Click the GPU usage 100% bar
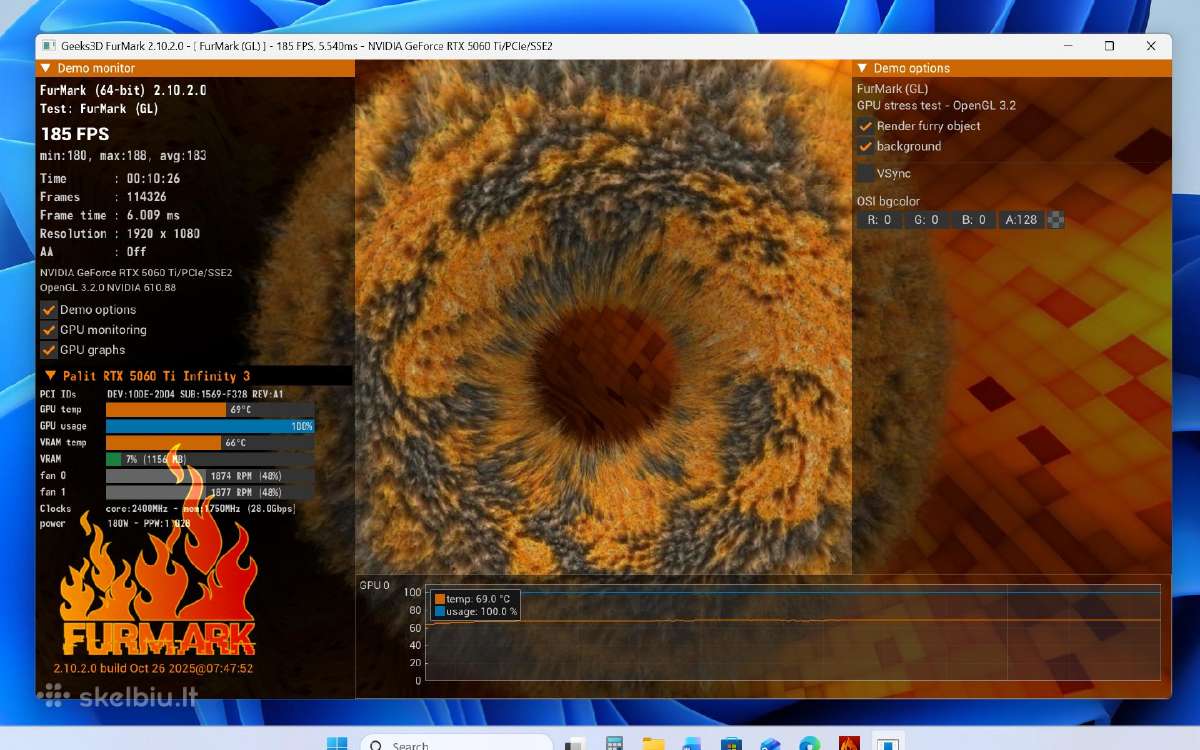The height and width of the screenshot is (750, 1200). [210, 426]
